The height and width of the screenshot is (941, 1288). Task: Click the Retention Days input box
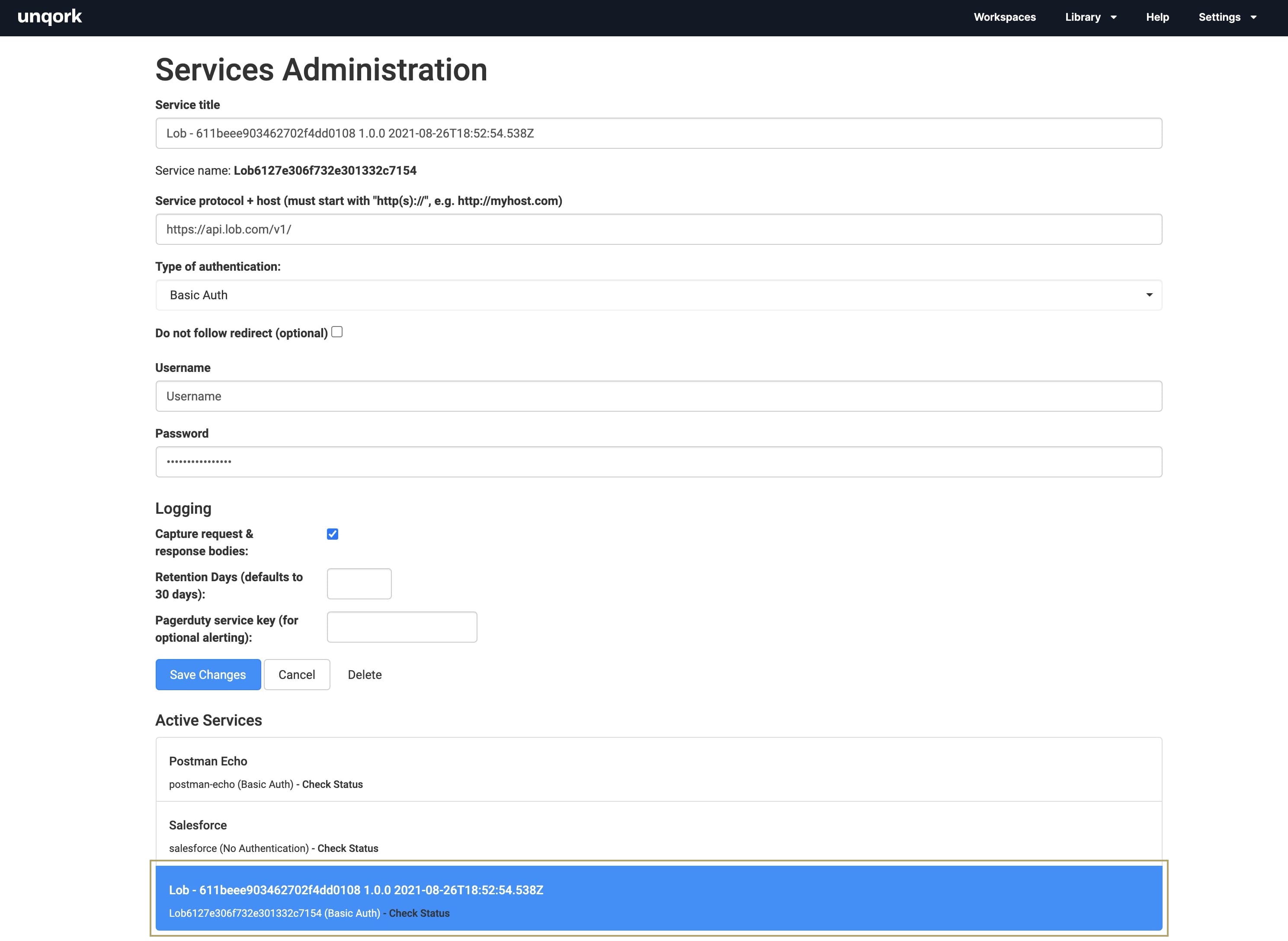point(359,584)
